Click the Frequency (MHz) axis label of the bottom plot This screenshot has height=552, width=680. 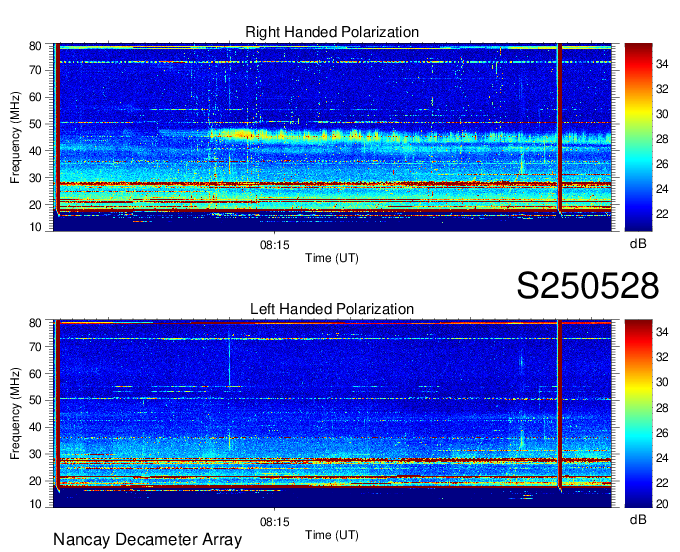(15, 414)
